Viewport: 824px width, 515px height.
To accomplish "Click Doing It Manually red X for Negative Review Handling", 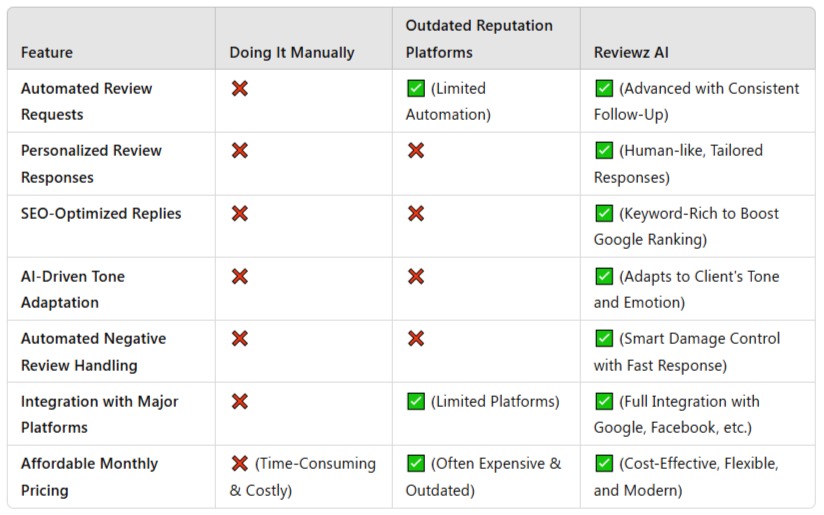I will click(240, 339).
